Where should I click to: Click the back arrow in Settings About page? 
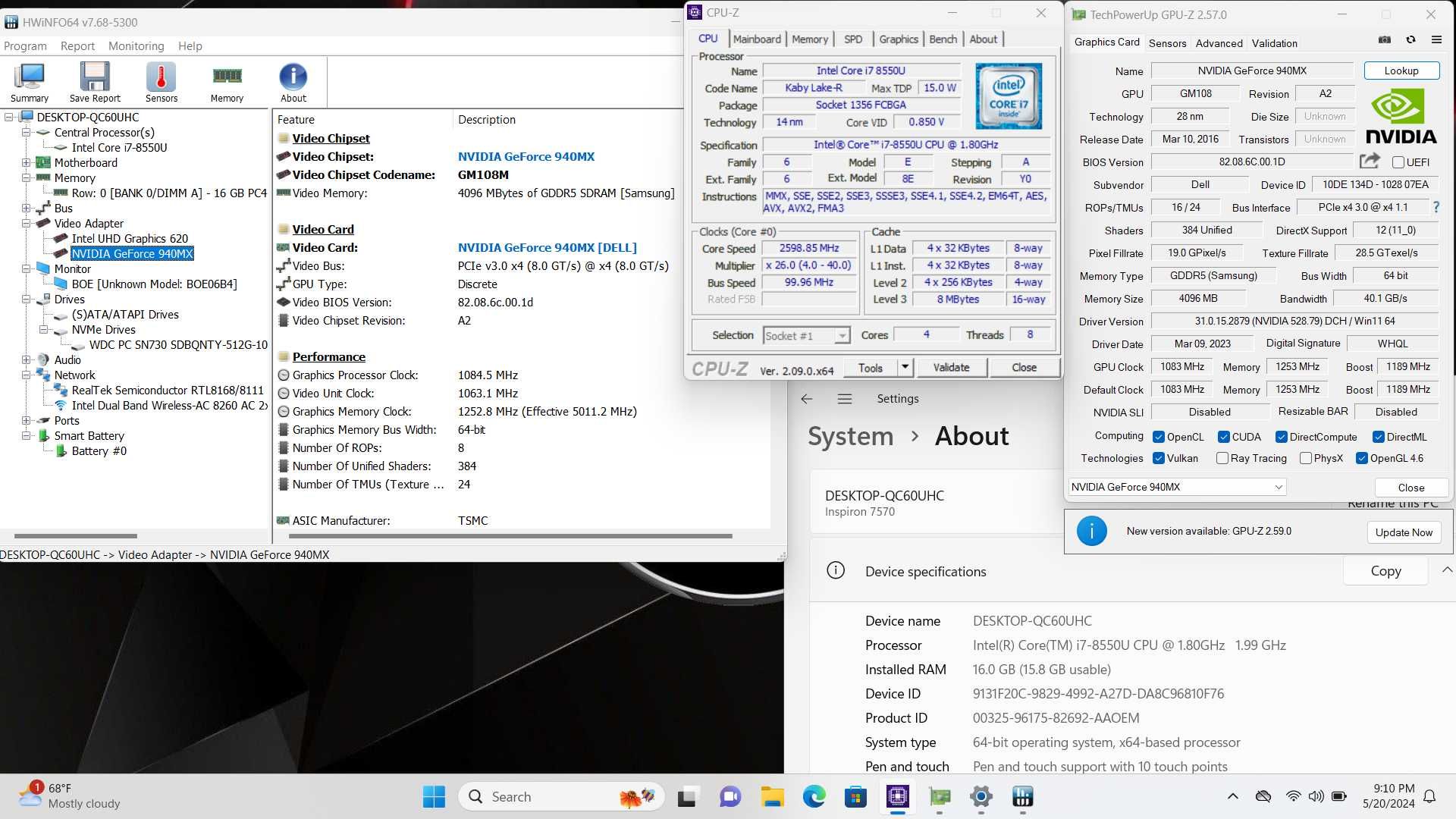805,398
